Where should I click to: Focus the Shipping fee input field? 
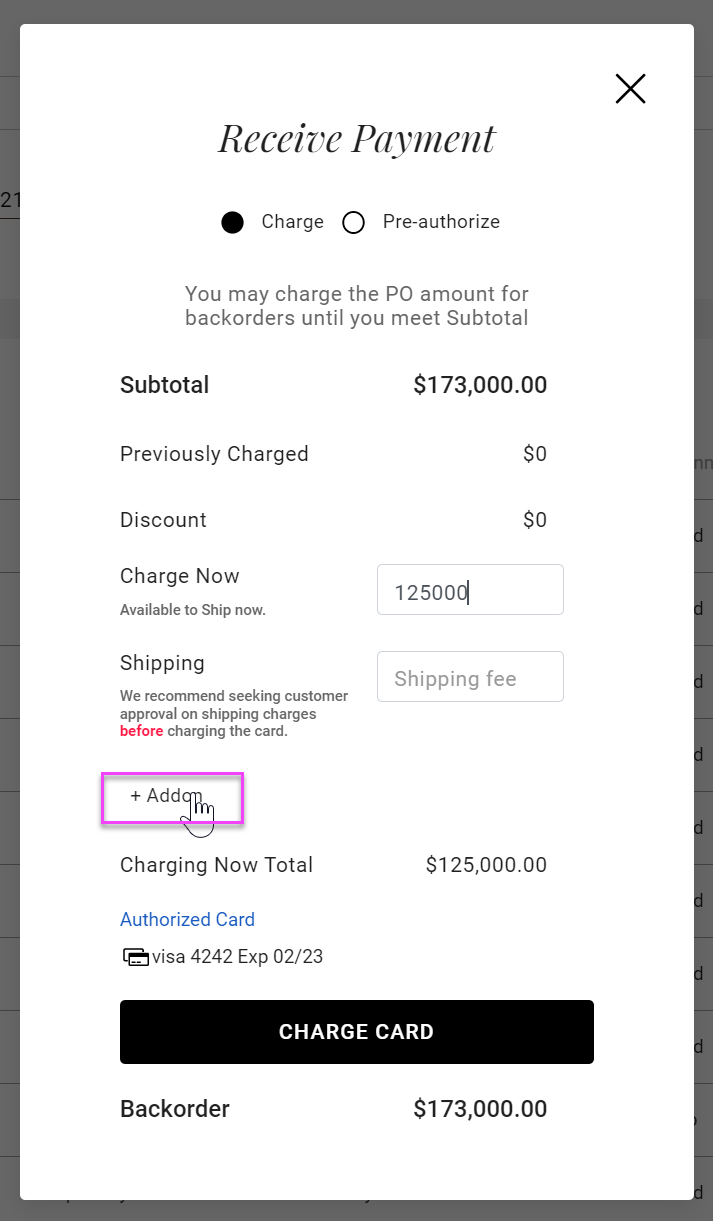coord(470,677)
